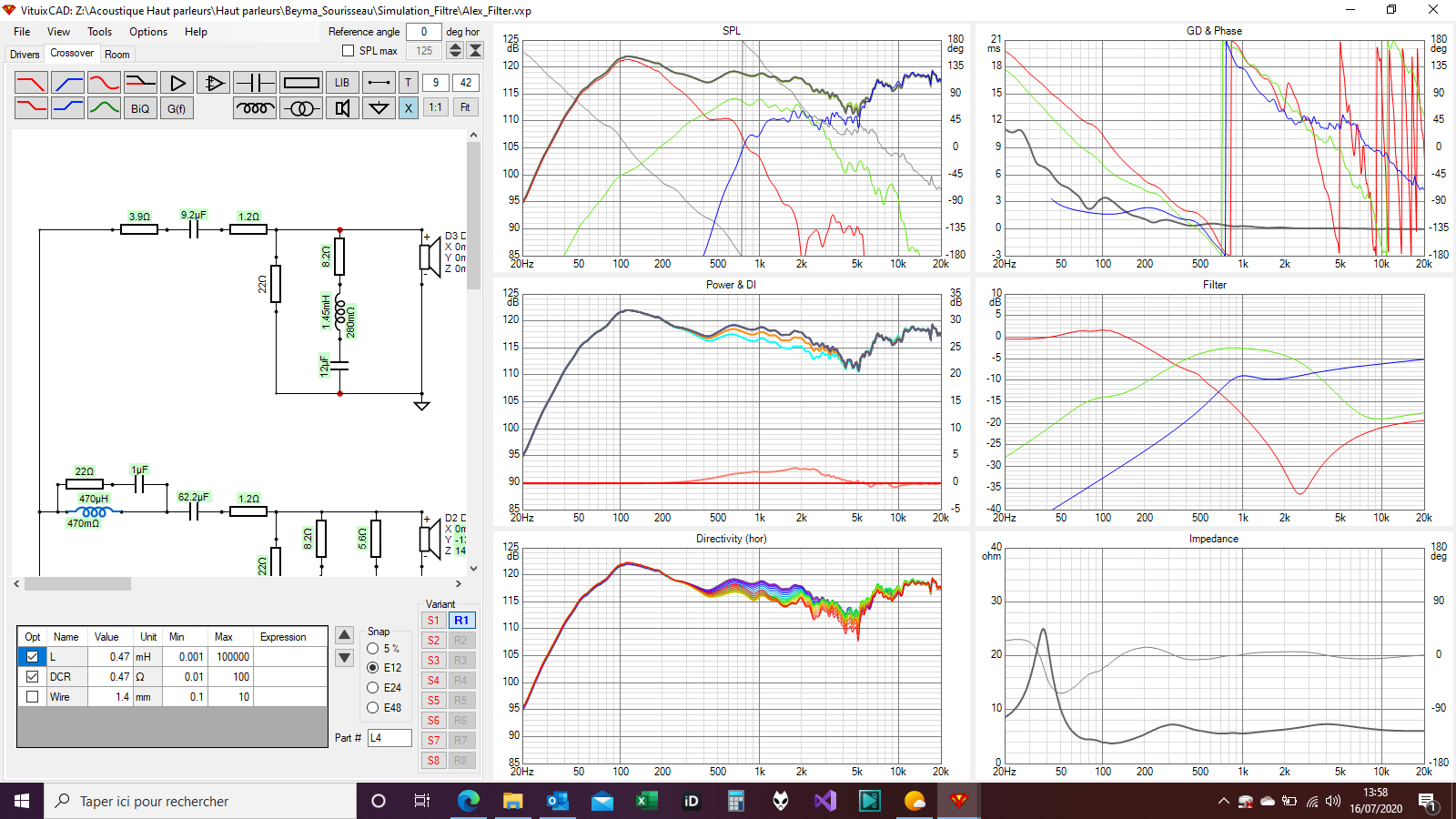
Task: Add a blue high-shelf filter block
Action: pos(68,108)
